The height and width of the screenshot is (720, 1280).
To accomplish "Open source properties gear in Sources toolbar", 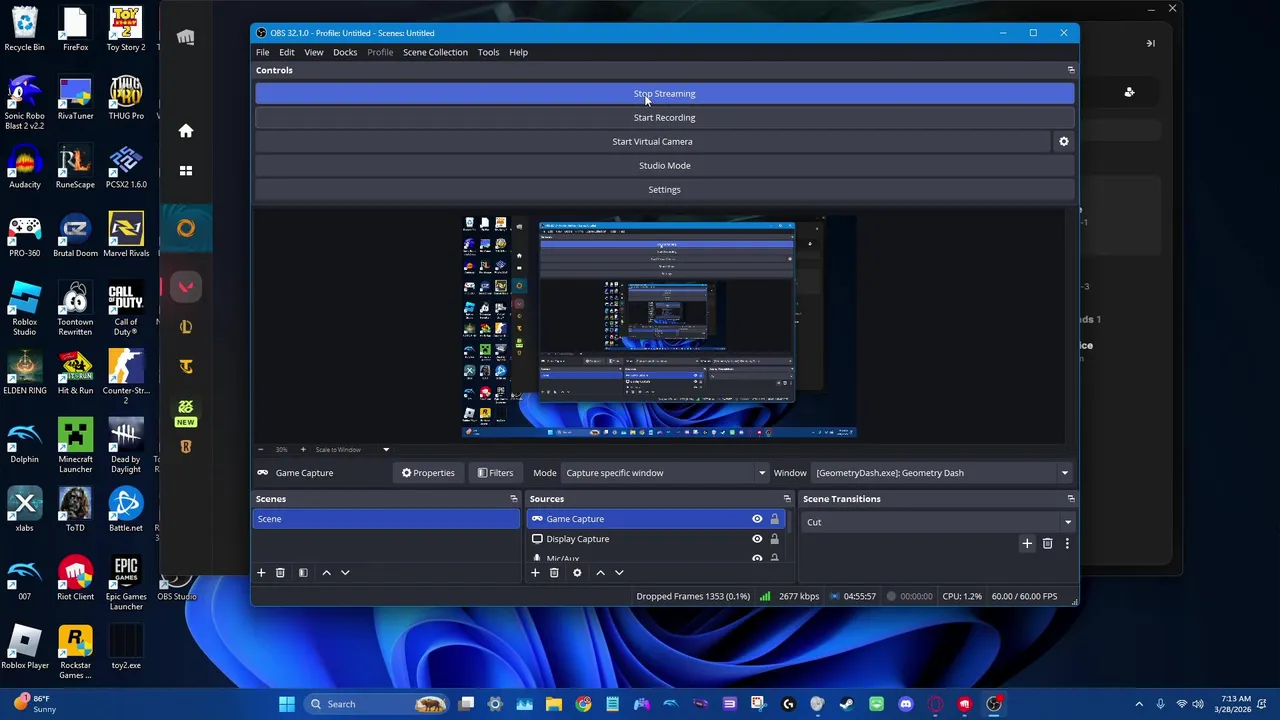I will (577, 573).
